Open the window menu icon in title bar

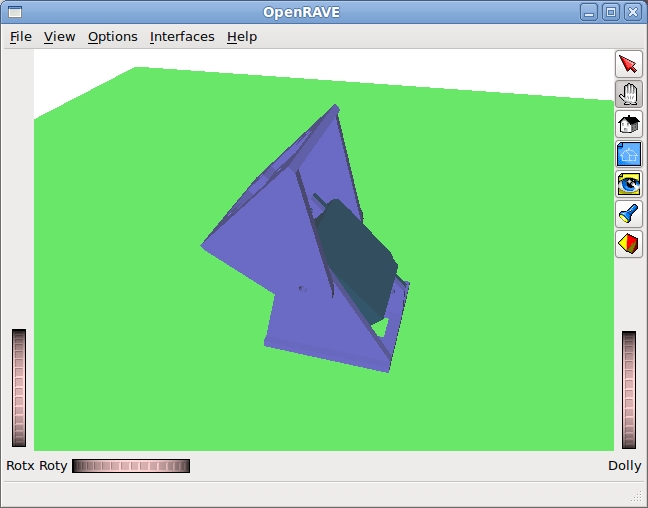click(14, 12)
